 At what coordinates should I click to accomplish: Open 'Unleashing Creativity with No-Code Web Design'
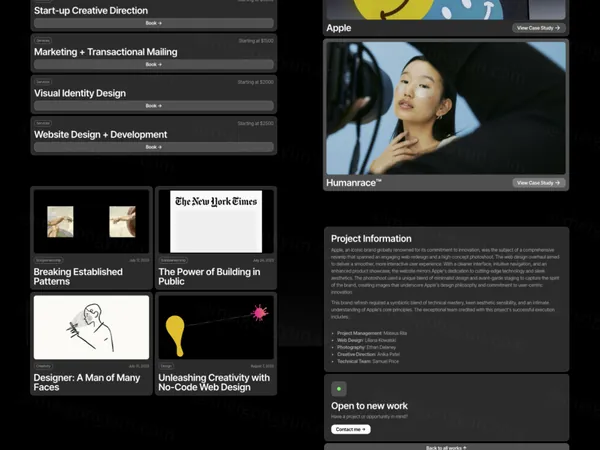click(x=214, y=382)
